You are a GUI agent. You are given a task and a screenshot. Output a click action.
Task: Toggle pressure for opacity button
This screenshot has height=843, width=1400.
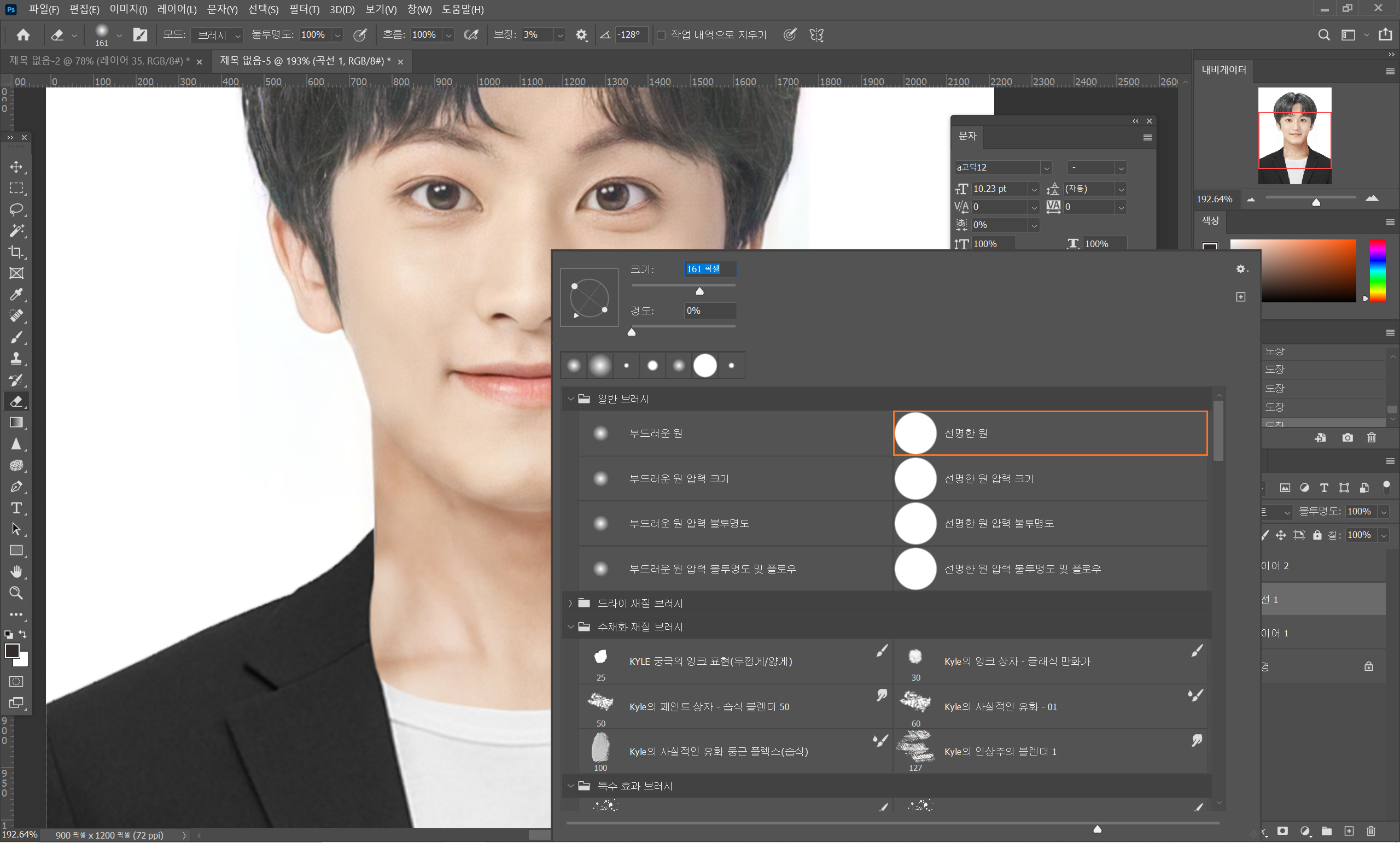[360, 35]
